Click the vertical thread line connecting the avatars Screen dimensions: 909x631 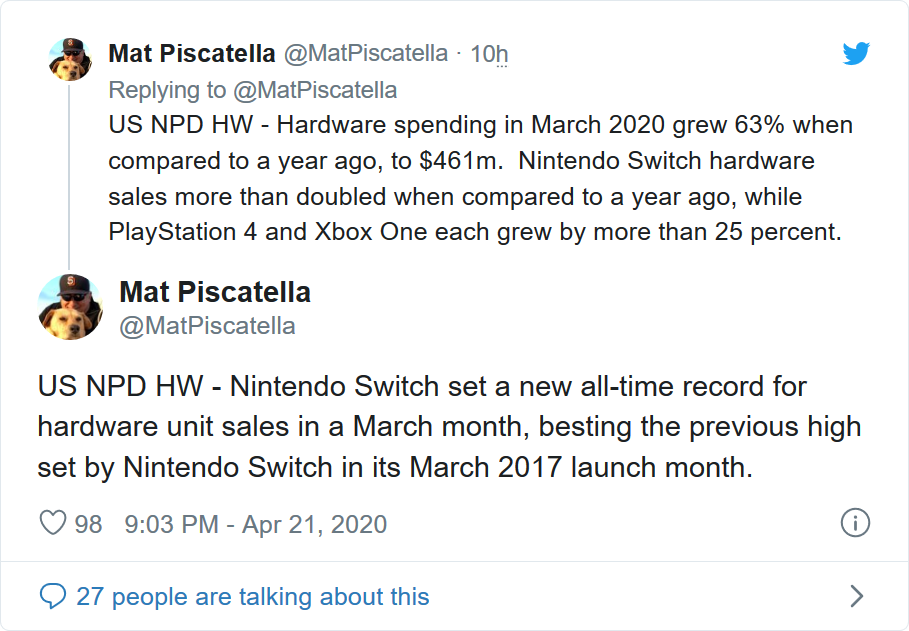click(70, 180)
